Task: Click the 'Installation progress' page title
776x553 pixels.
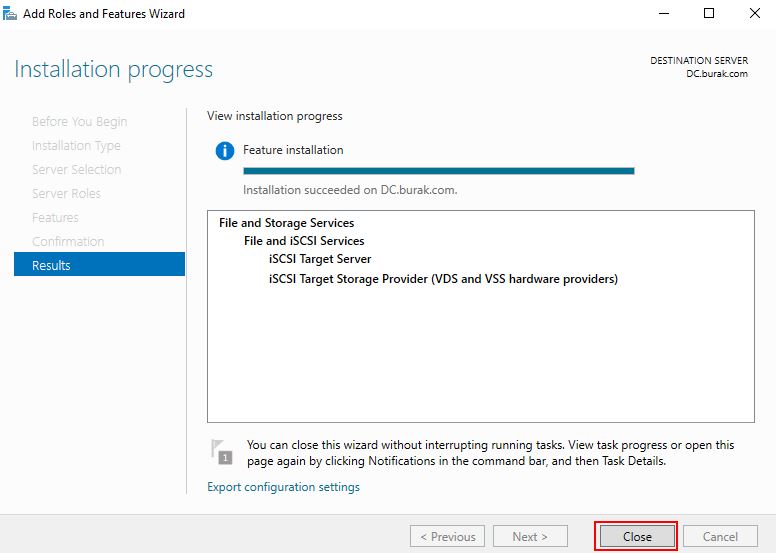Action: (x=113, y=69)
